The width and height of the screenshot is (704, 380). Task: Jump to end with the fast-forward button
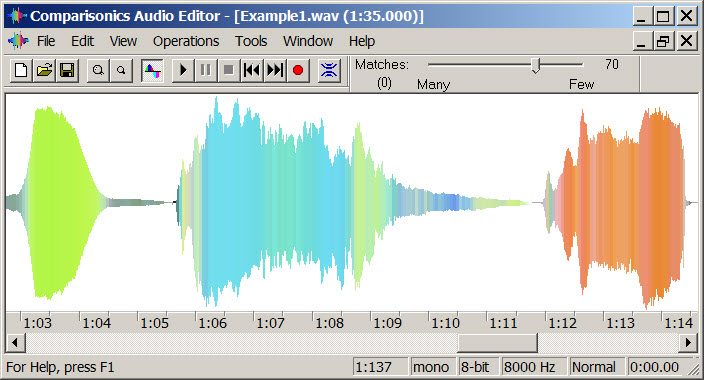tap(275, 71)
